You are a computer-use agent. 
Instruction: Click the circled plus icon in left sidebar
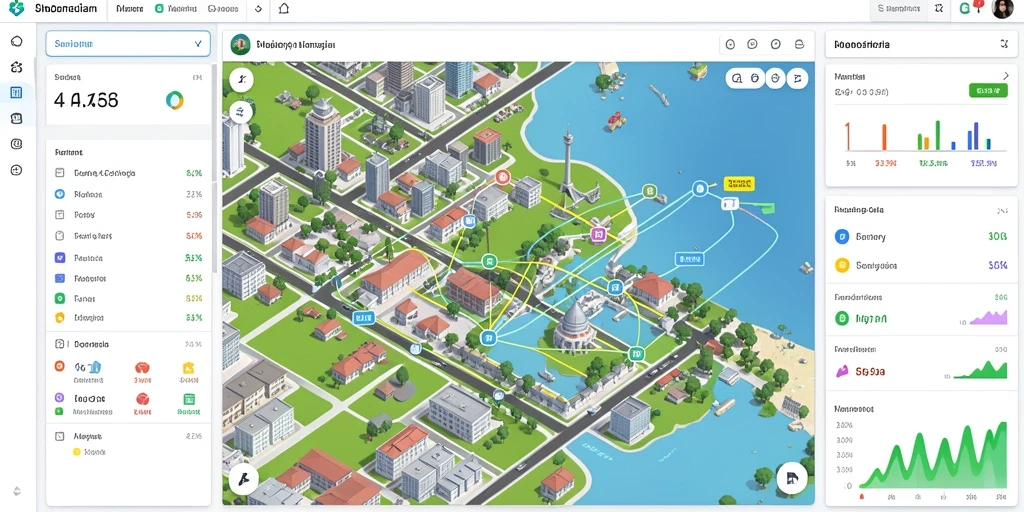point(17,170)
